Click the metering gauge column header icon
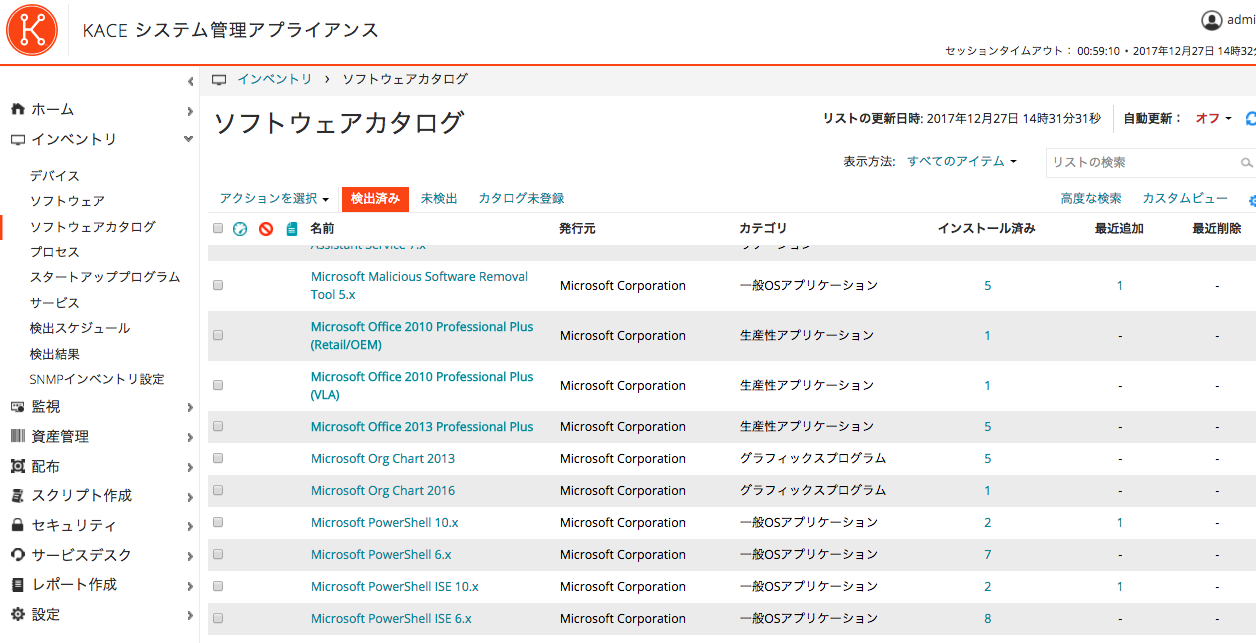This screenshot has height=643, width=1256. coord(240,229)
